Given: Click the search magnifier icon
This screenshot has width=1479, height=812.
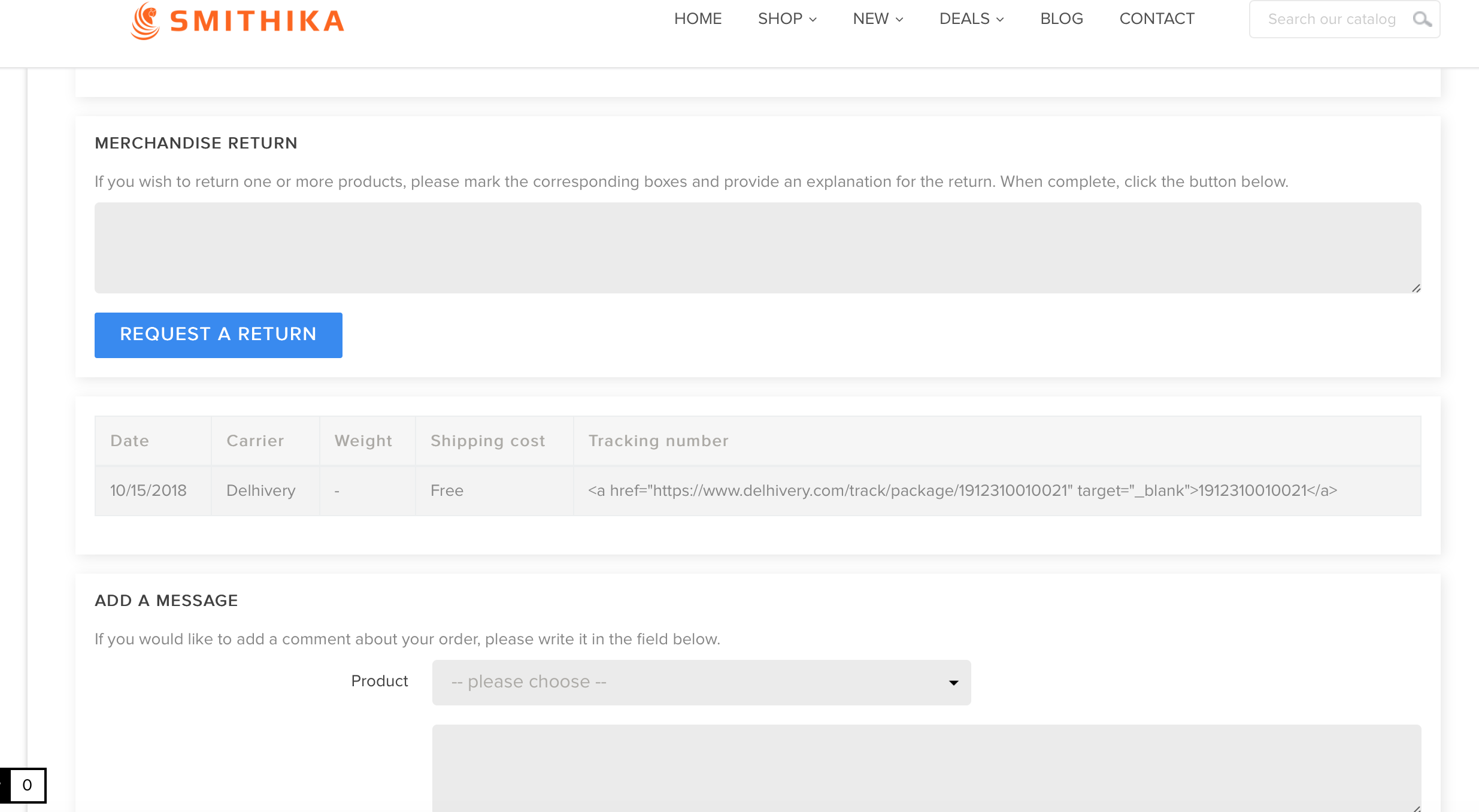Looking at the screenshot, I should 1422,19.
